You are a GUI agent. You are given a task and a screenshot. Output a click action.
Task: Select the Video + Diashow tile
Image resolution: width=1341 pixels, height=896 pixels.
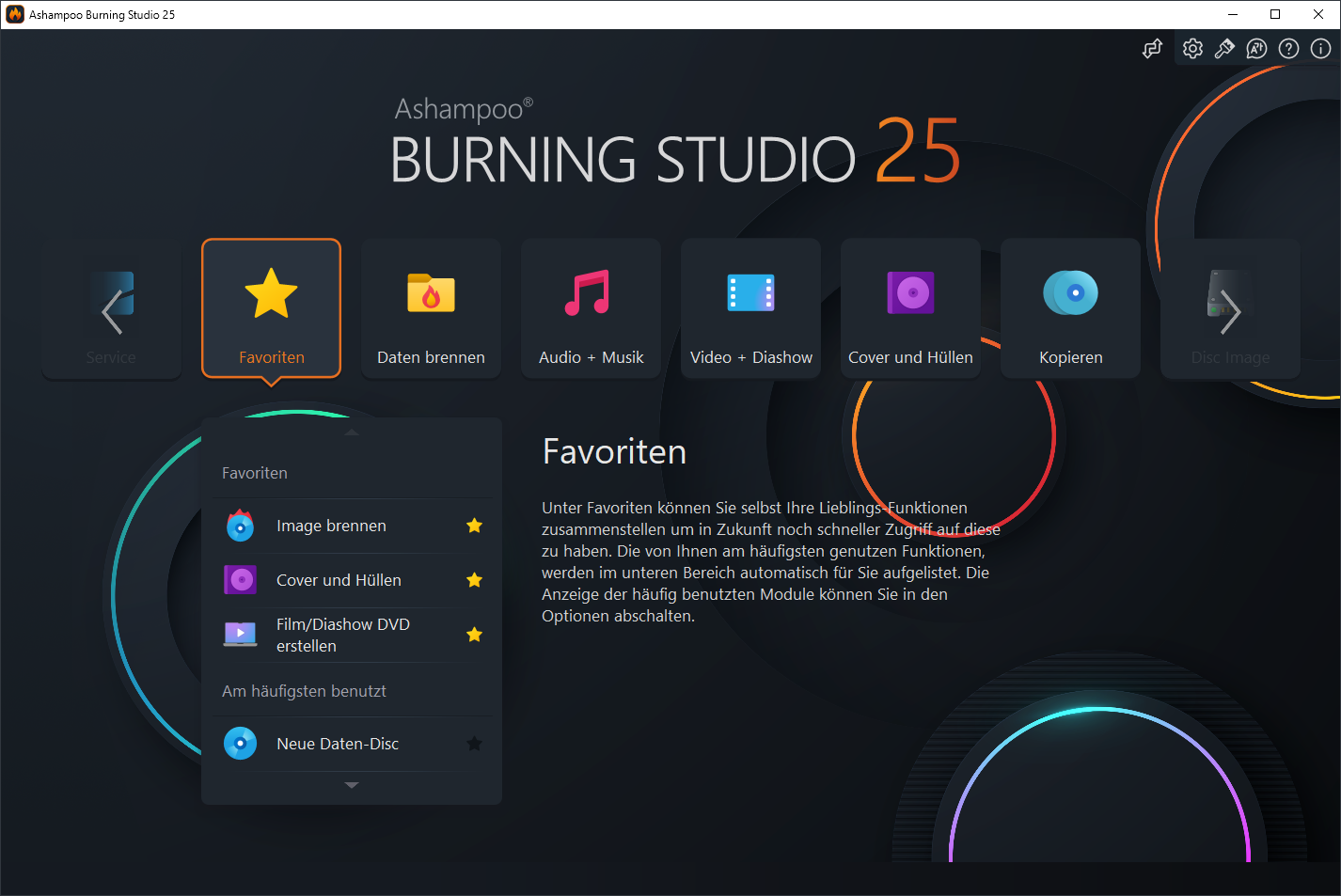click(x=750, y=308)
